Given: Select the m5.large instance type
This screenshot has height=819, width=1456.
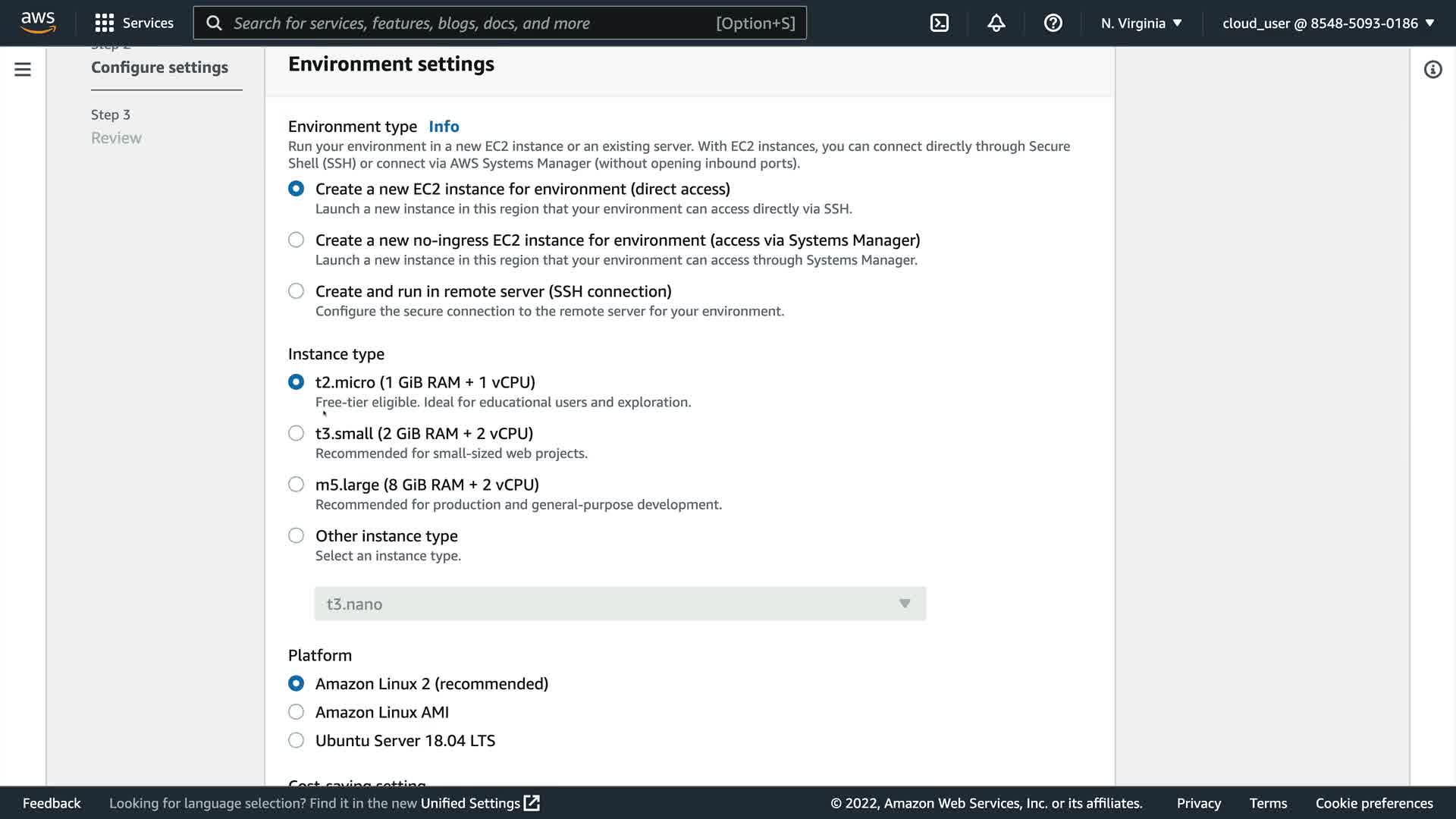Looking at the screenshot, I should click(296, 485).
